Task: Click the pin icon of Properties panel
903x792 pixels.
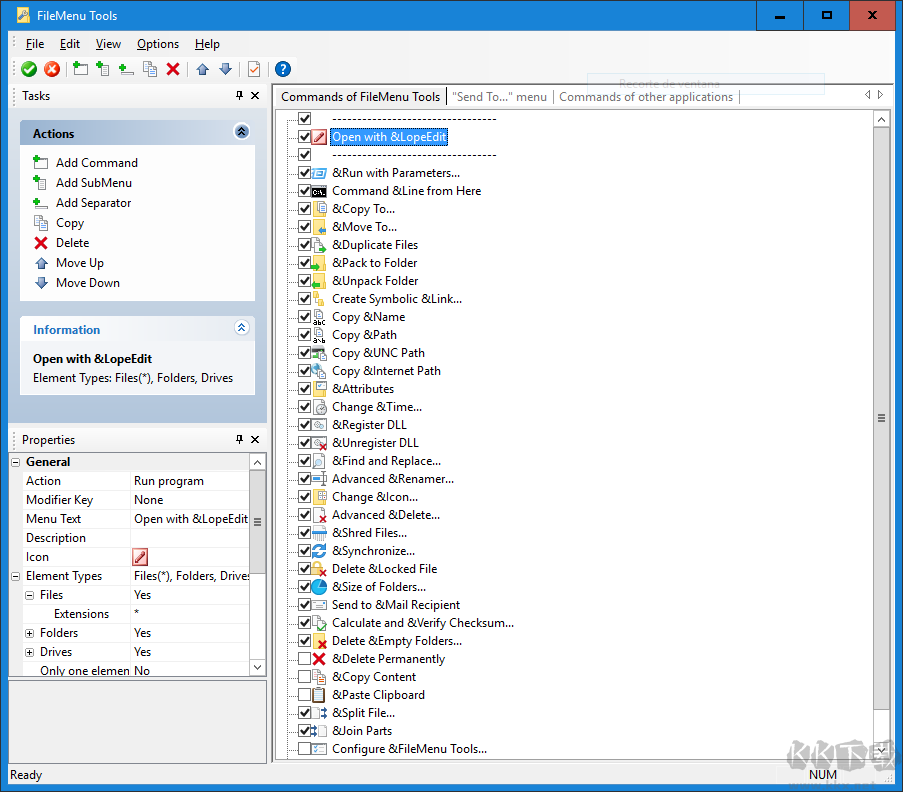Action: 240,439
